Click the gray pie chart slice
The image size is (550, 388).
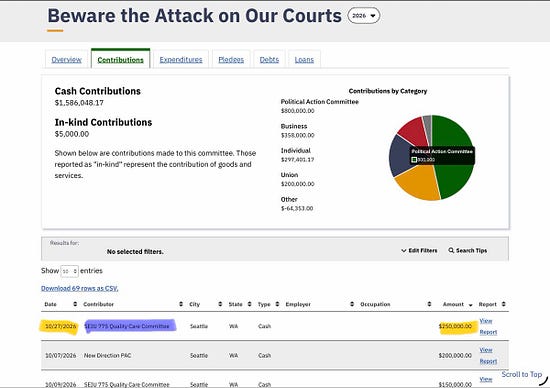(x=427, y=125)
